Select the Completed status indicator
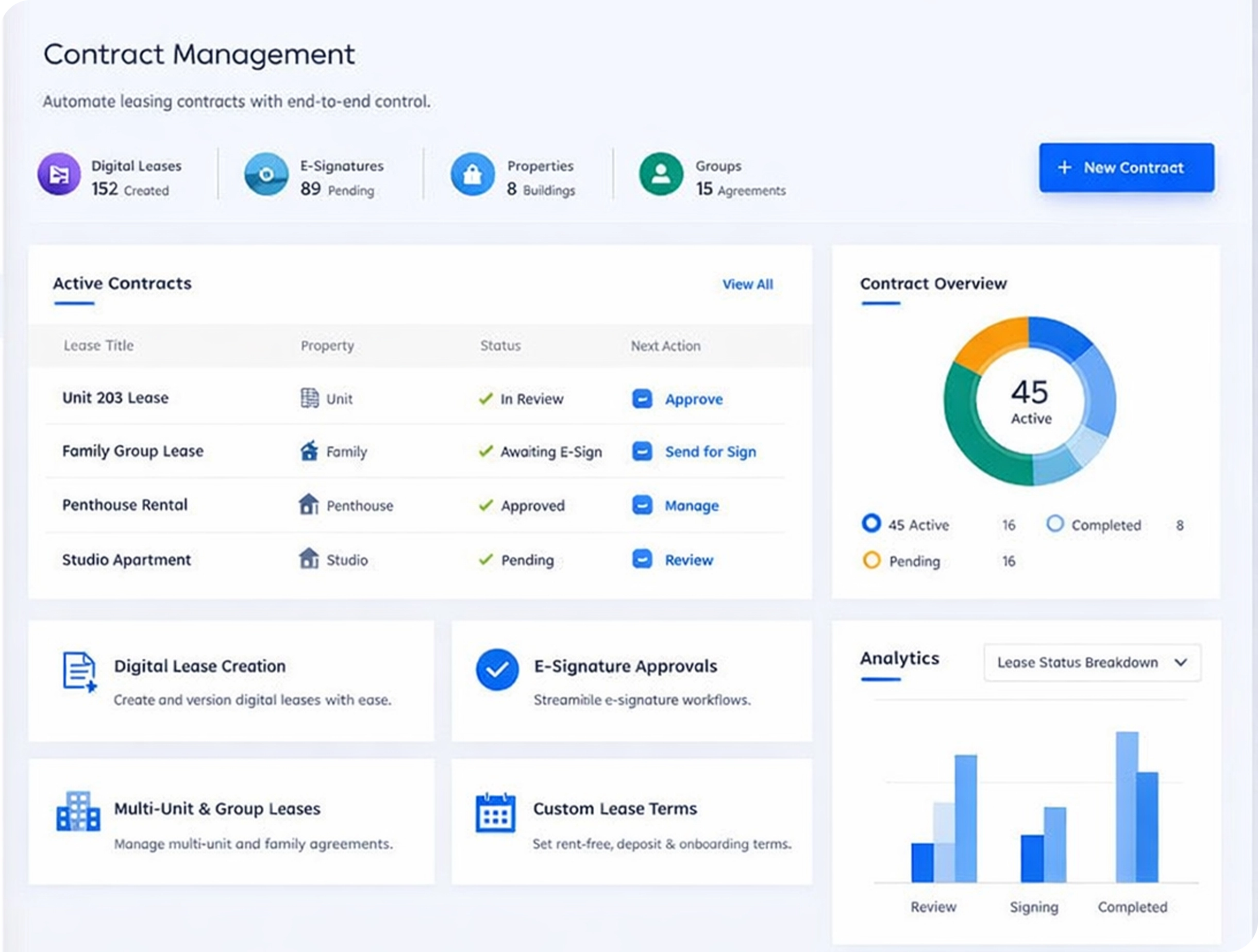This screenshot has width=1258, height=952. pos(1055,523)
